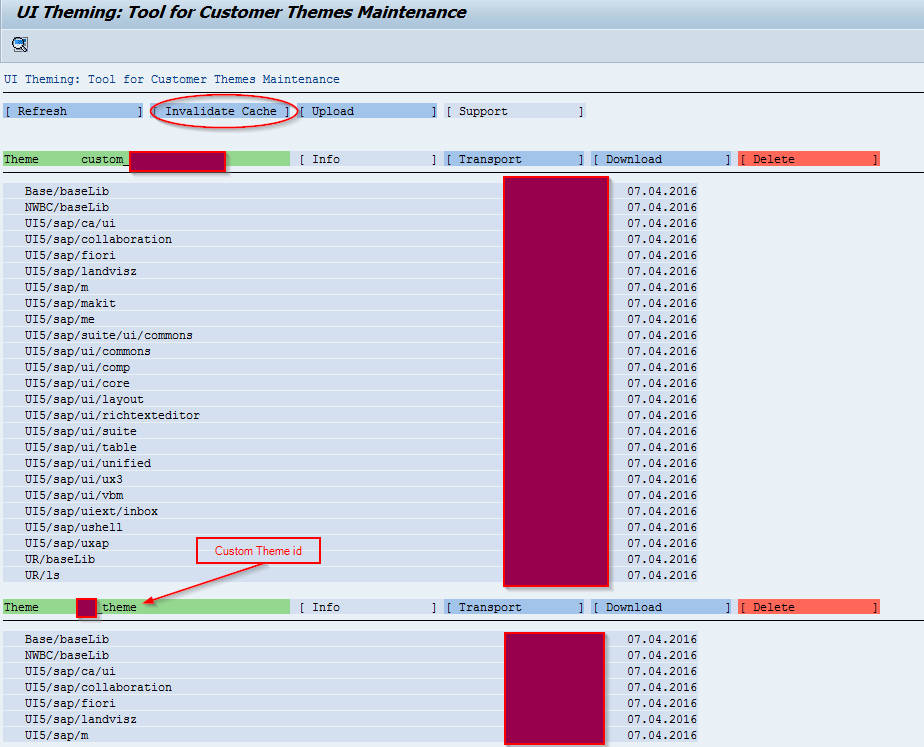Click the circled Invalidate Cache button

222,110
